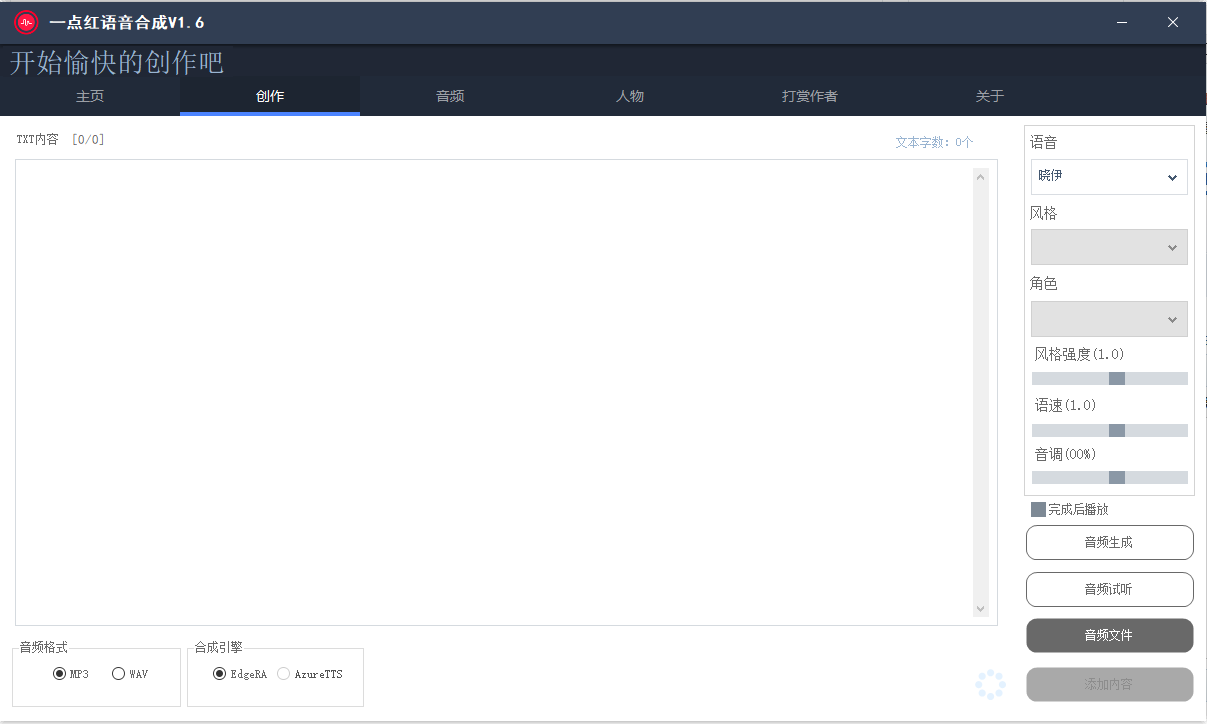Click the 音频生成 button
Image resolution: width=1207 pixels, height=724 pixels.
click(1109, 542)
